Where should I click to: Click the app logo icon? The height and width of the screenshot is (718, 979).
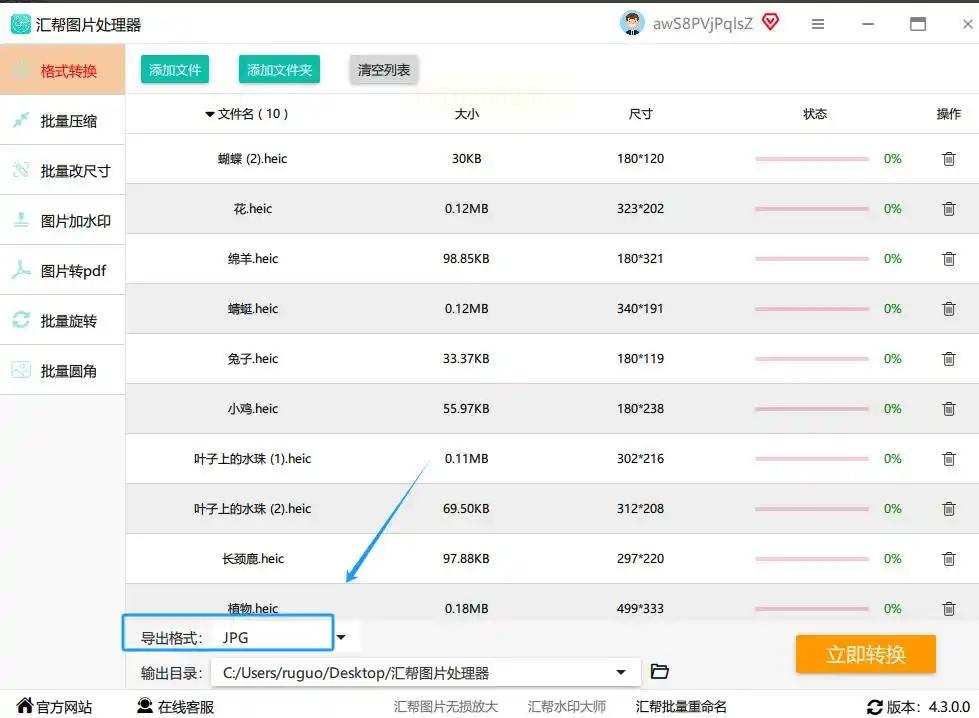(21, 24)
